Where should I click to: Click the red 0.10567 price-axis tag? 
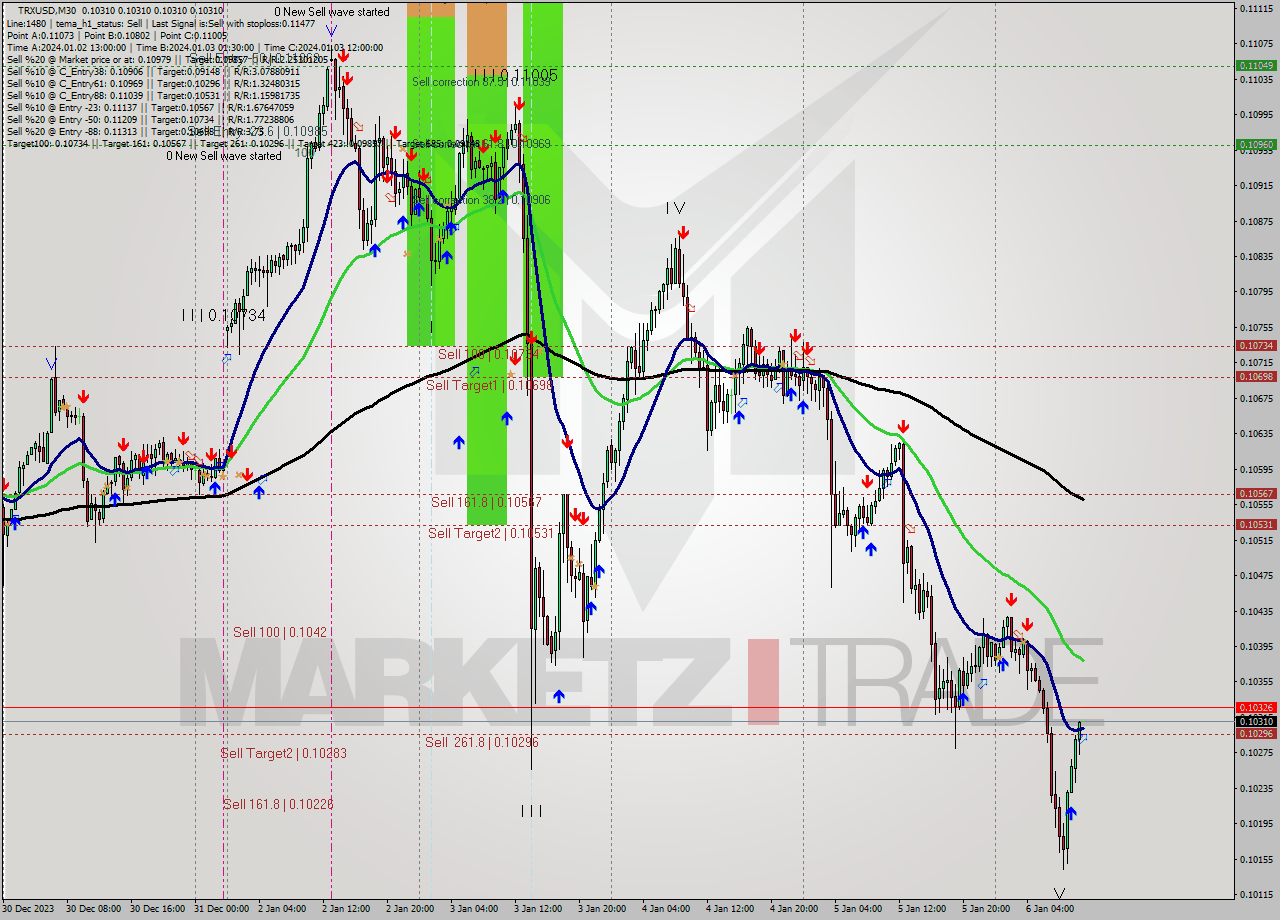tap(1256, 493)
